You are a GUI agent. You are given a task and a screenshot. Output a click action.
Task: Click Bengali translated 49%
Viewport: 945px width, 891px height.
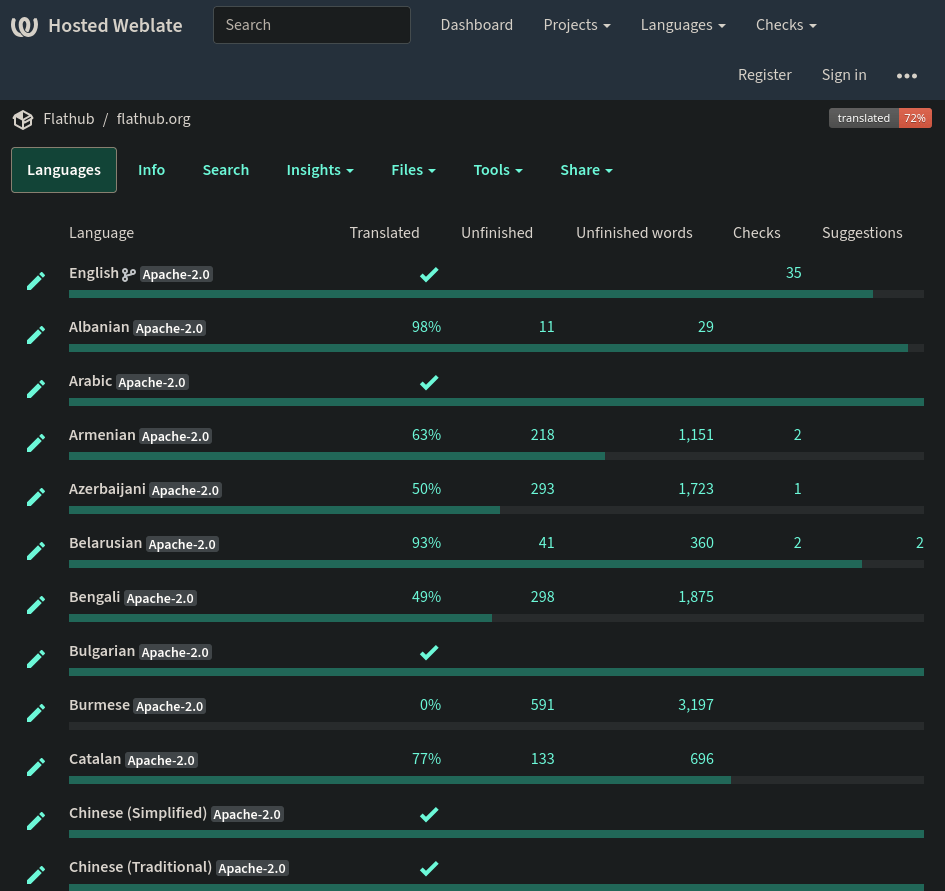click(x=426, y=597)
